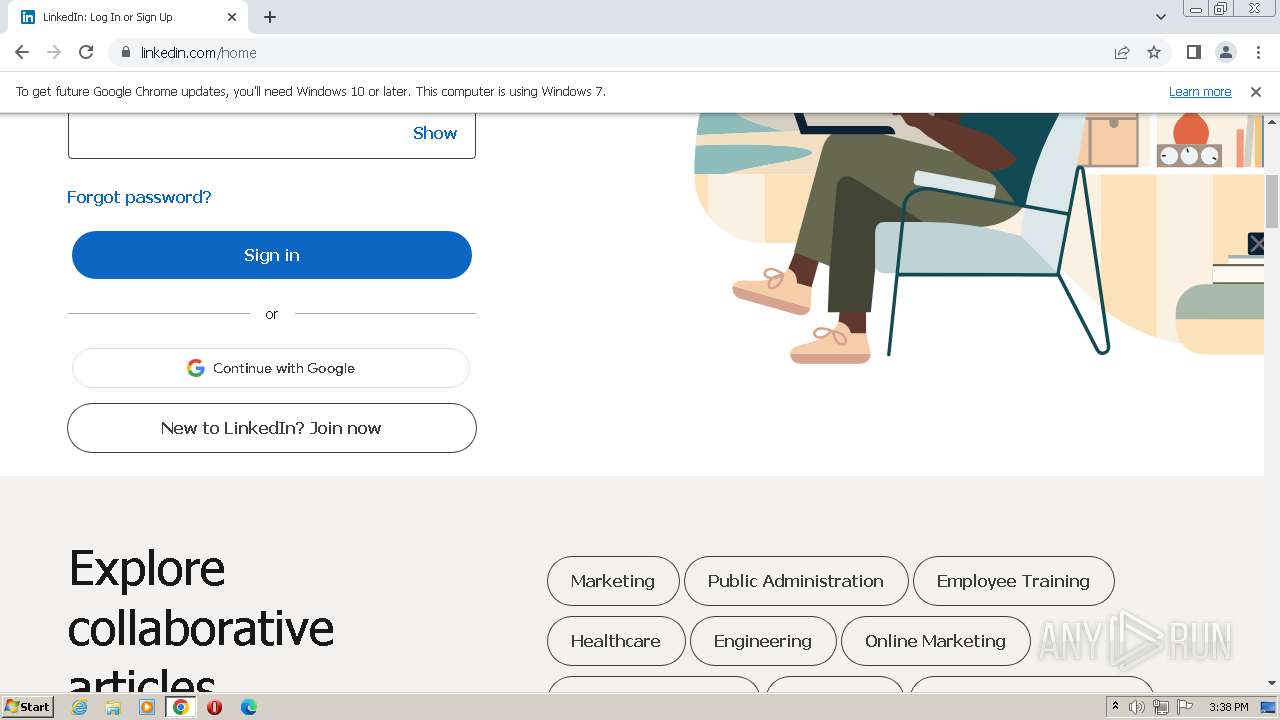Click the forward navigation arrow
This screenshot has height=720, width=1280.
(54, 53)
